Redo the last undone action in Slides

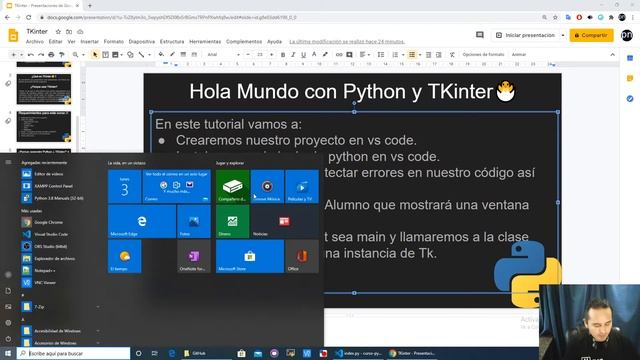[41, 55]
